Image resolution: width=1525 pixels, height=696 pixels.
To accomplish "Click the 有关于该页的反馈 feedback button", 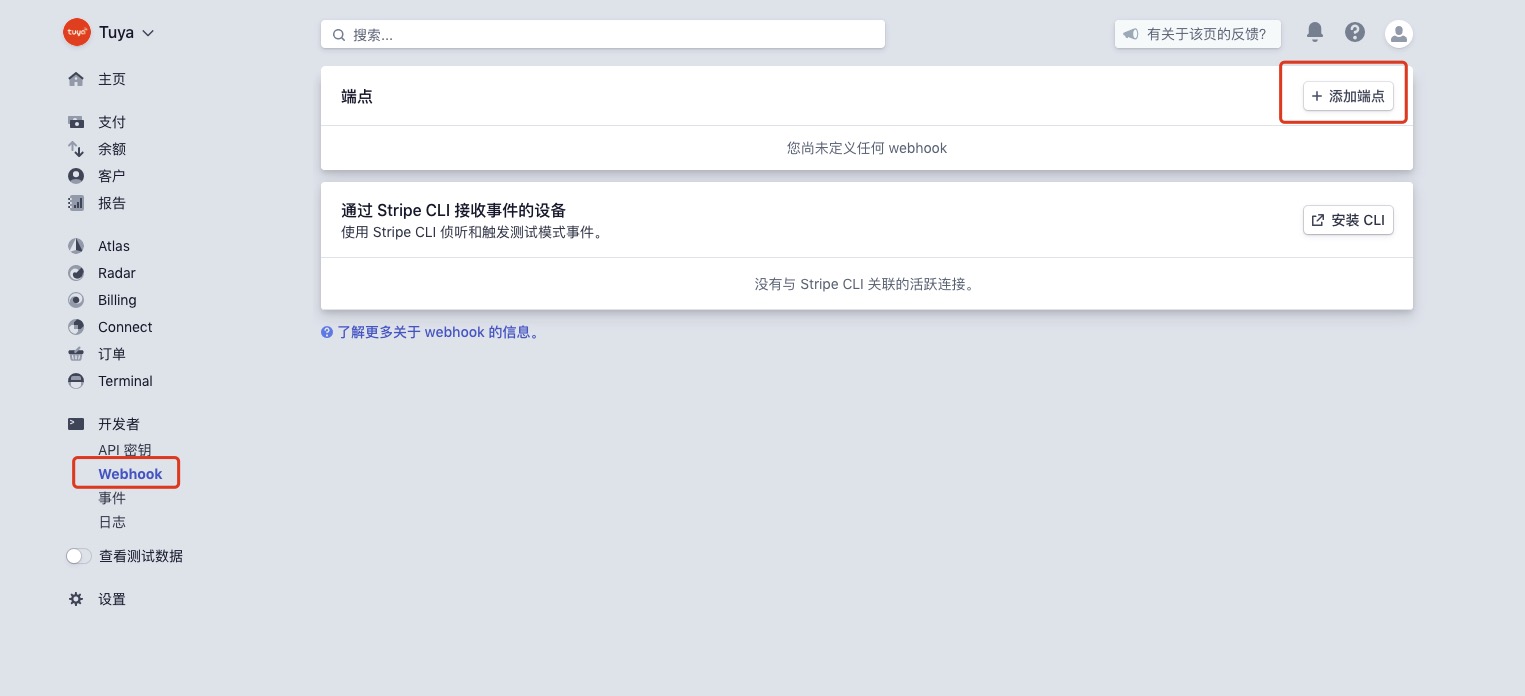I will tap(1197, 34).
